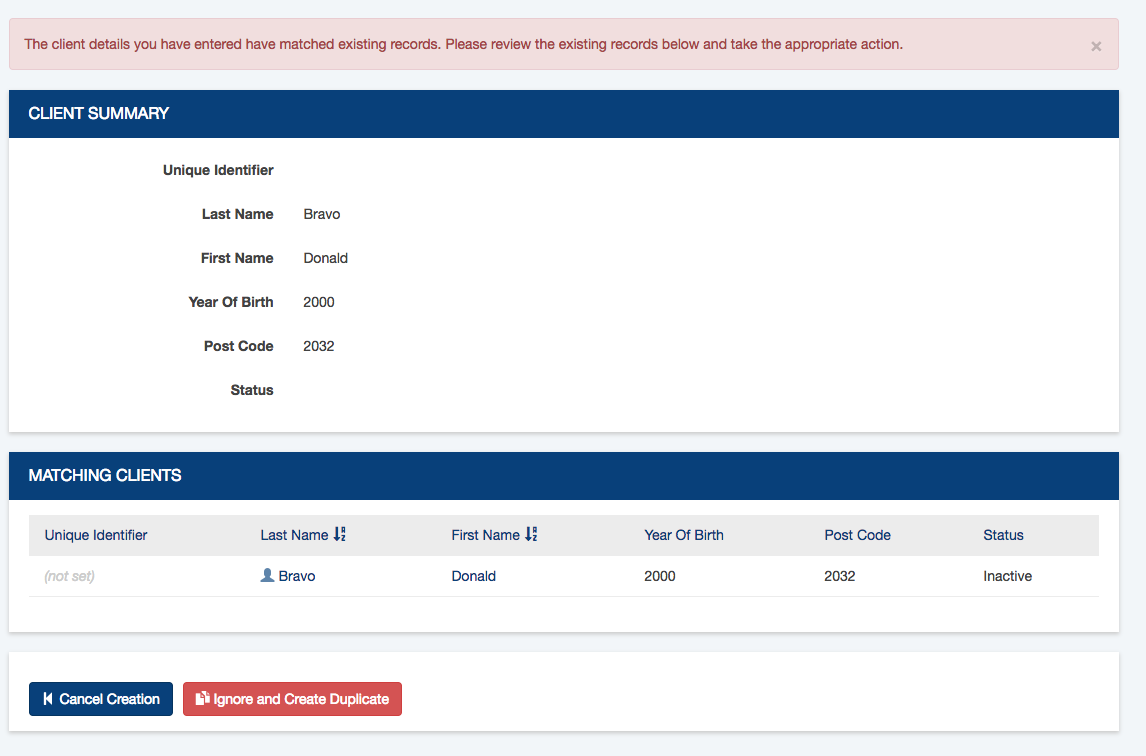Click the Cancel Creation button
Screen dimensions: 1146x756
pos(101,699)
